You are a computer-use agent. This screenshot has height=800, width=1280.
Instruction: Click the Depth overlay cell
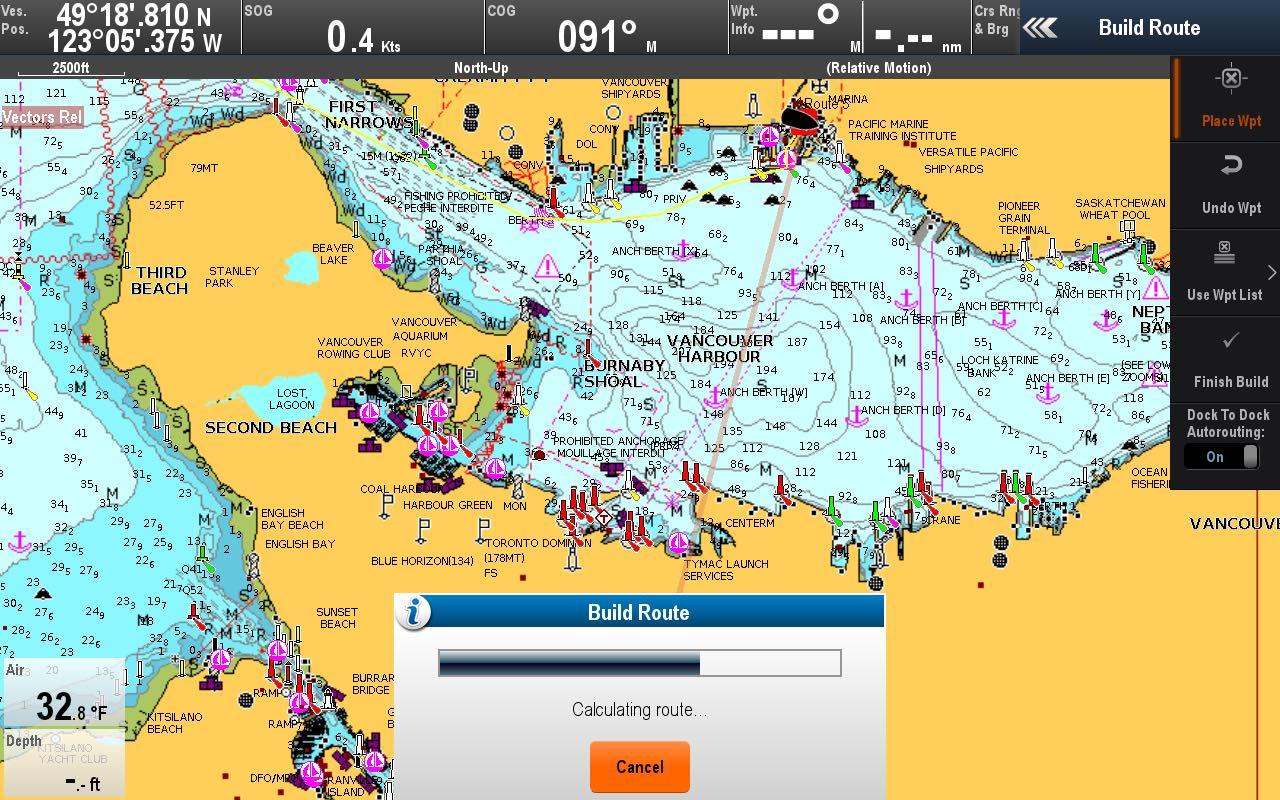(x=63, y=762)
